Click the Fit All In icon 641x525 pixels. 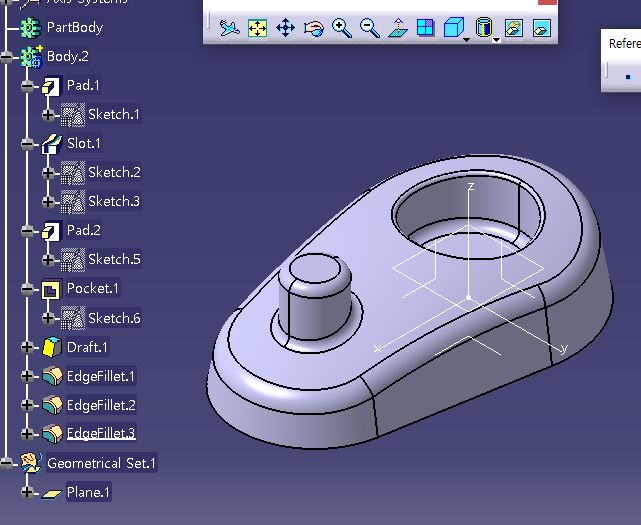[x=258, y=28]
